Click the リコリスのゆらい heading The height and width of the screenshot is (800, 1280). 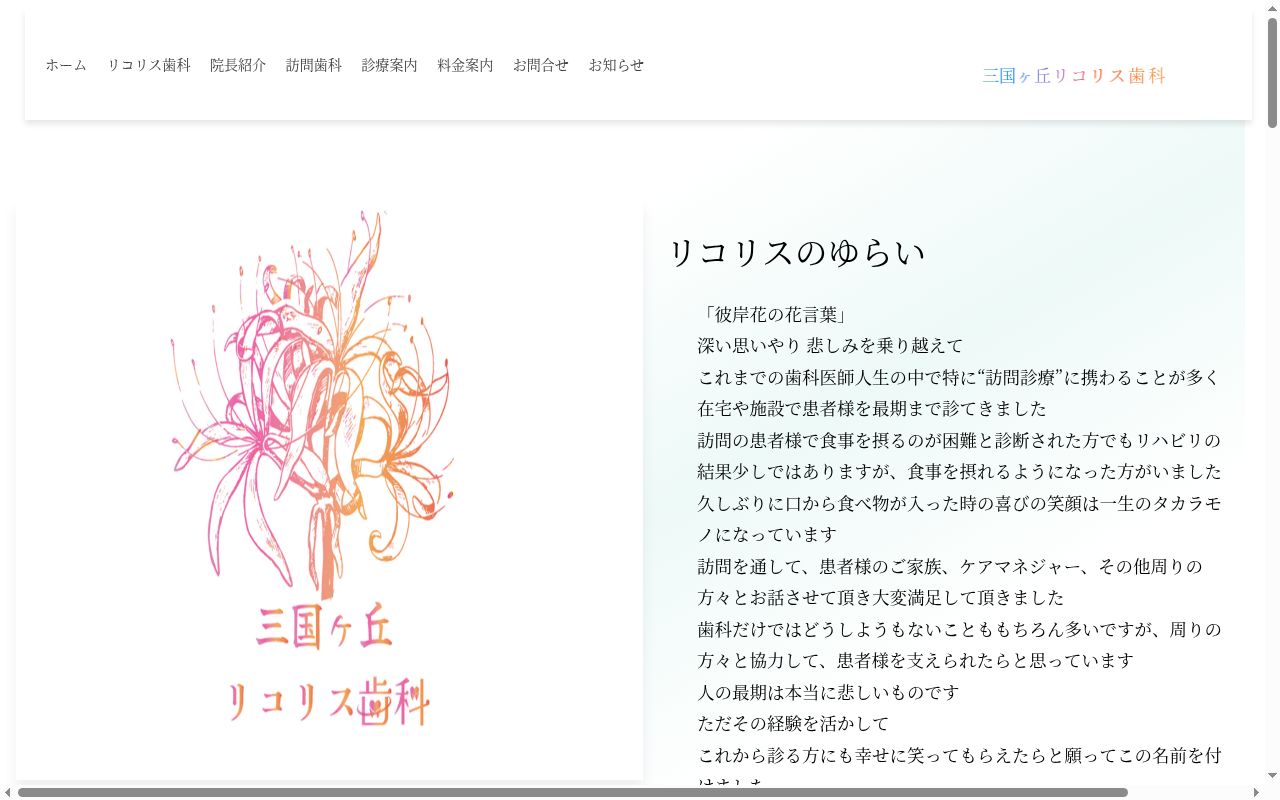[797, 253]
